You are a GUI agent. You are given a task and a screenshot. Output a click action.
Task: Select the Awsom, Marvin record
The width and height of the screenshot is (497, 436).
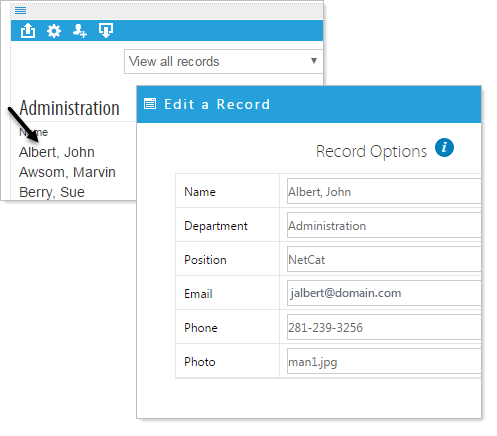click(67, 172)
